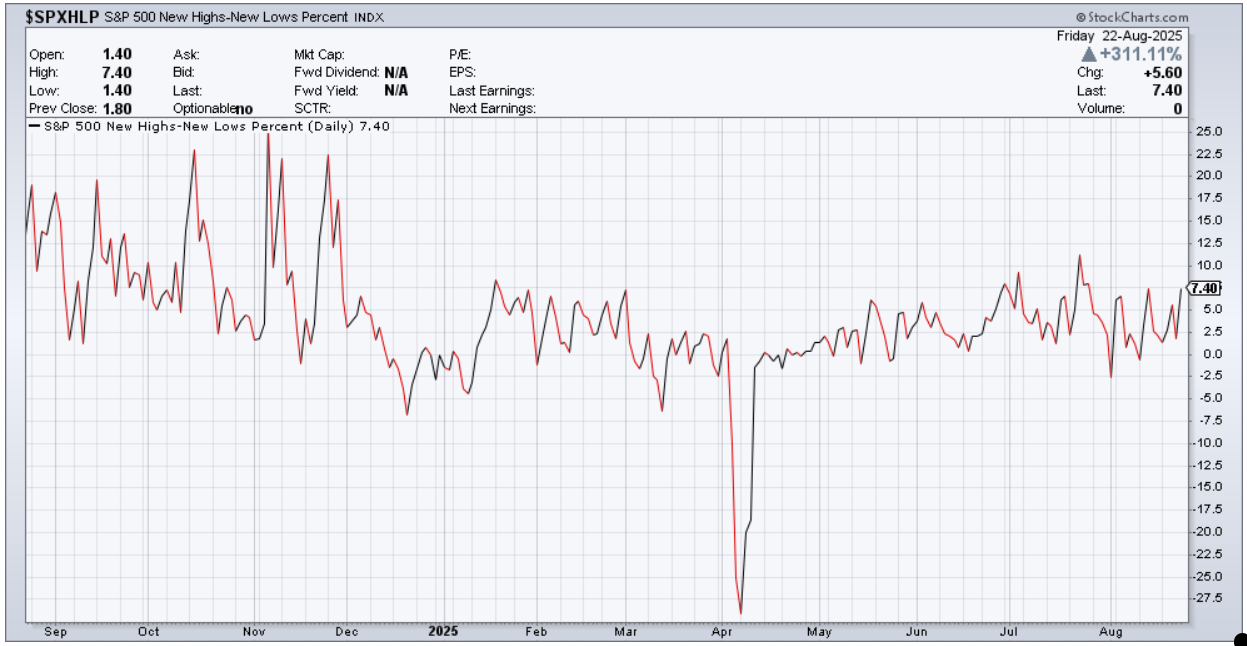Click the High value 7.40
Viewport: 1247px width, 646px height.
pos(116,72)
